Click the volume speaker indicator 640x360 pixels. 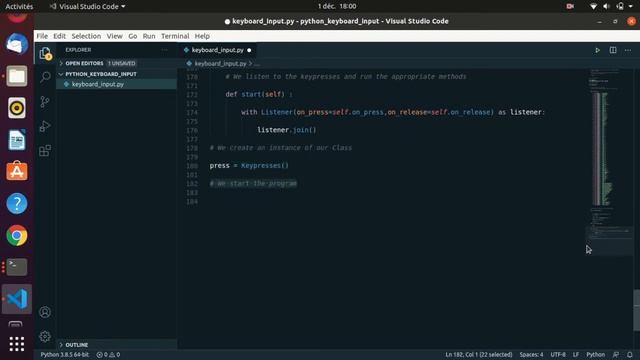tap(607, 7)
